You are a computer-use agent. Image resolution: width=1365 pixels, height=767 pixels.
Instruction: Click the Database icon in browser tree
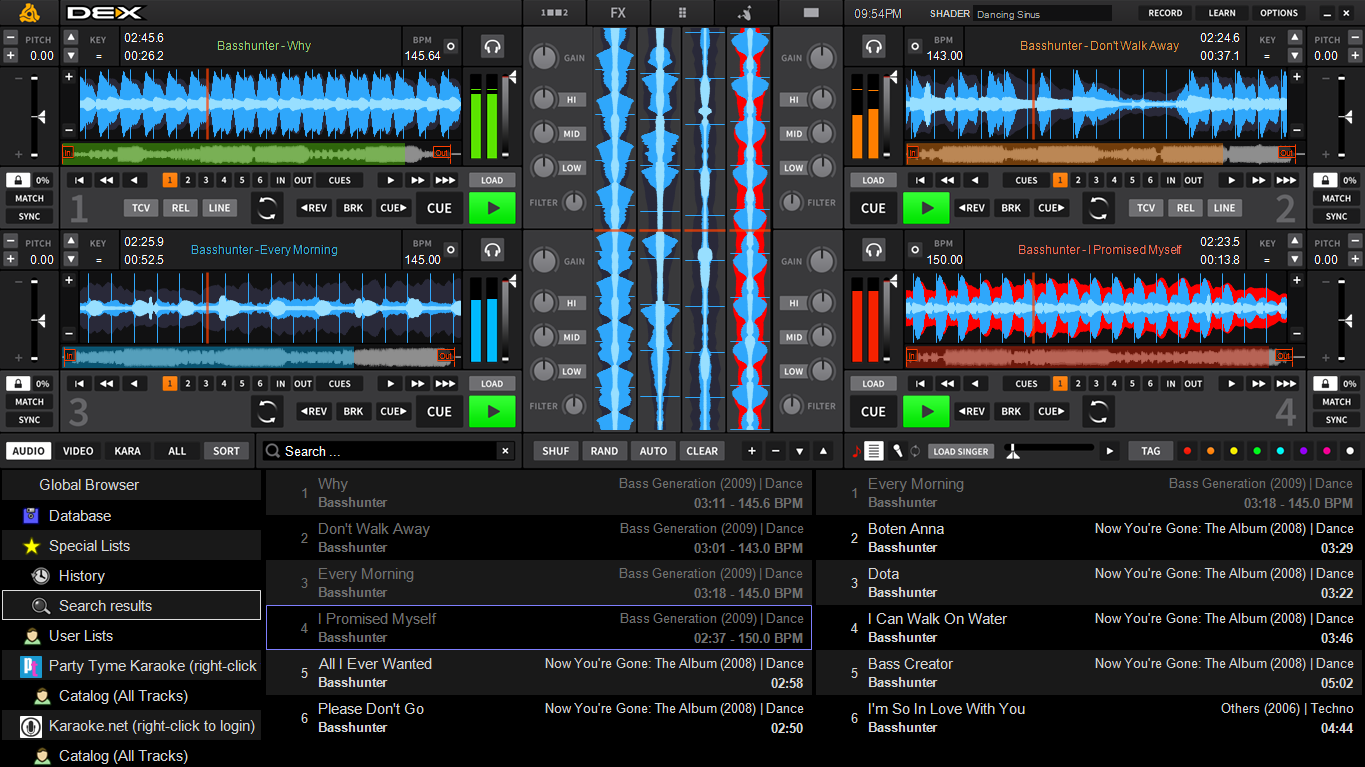31,515
